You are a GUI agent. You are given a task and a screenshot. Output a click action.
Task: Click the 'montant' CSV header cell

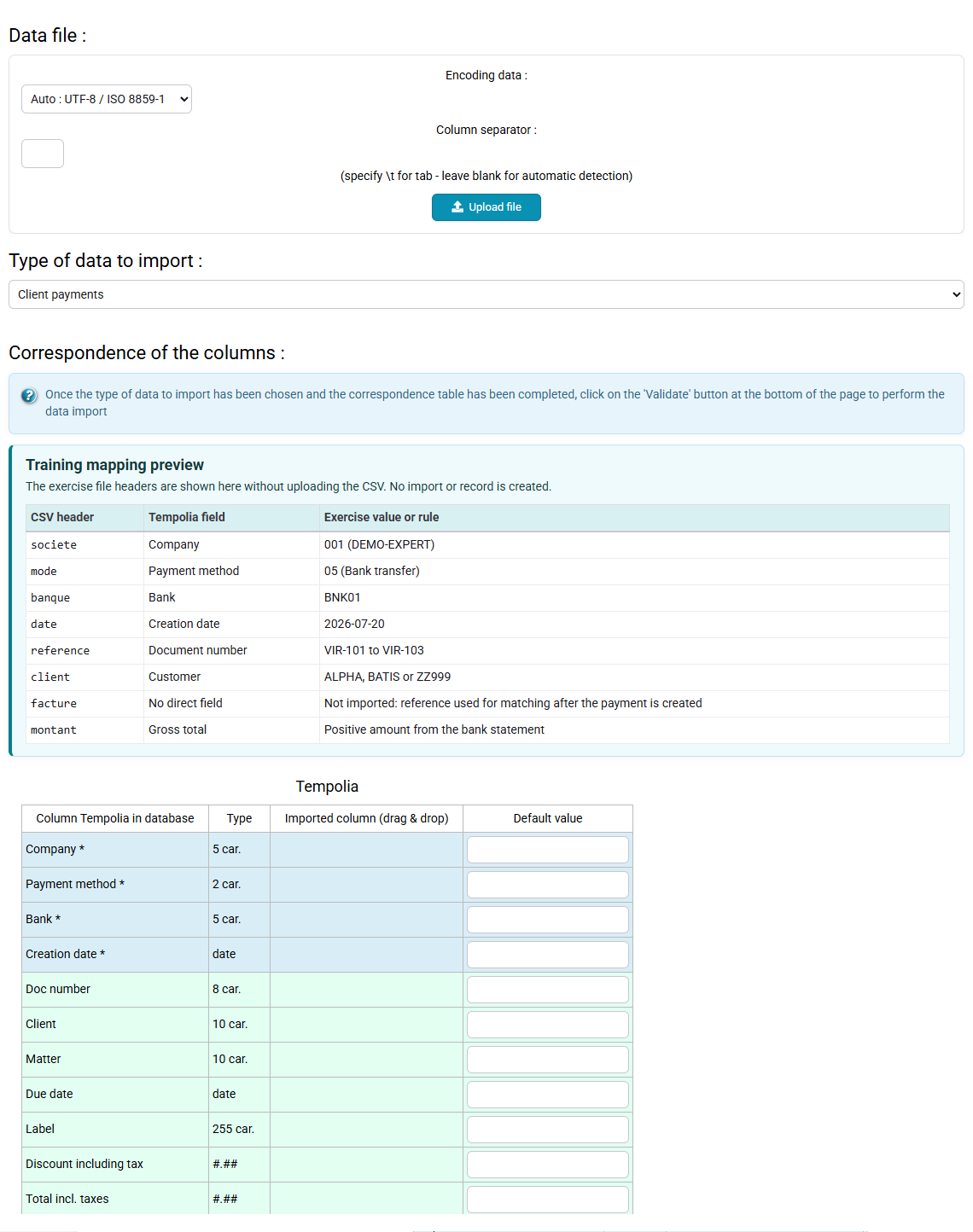[x=84, y=730]
